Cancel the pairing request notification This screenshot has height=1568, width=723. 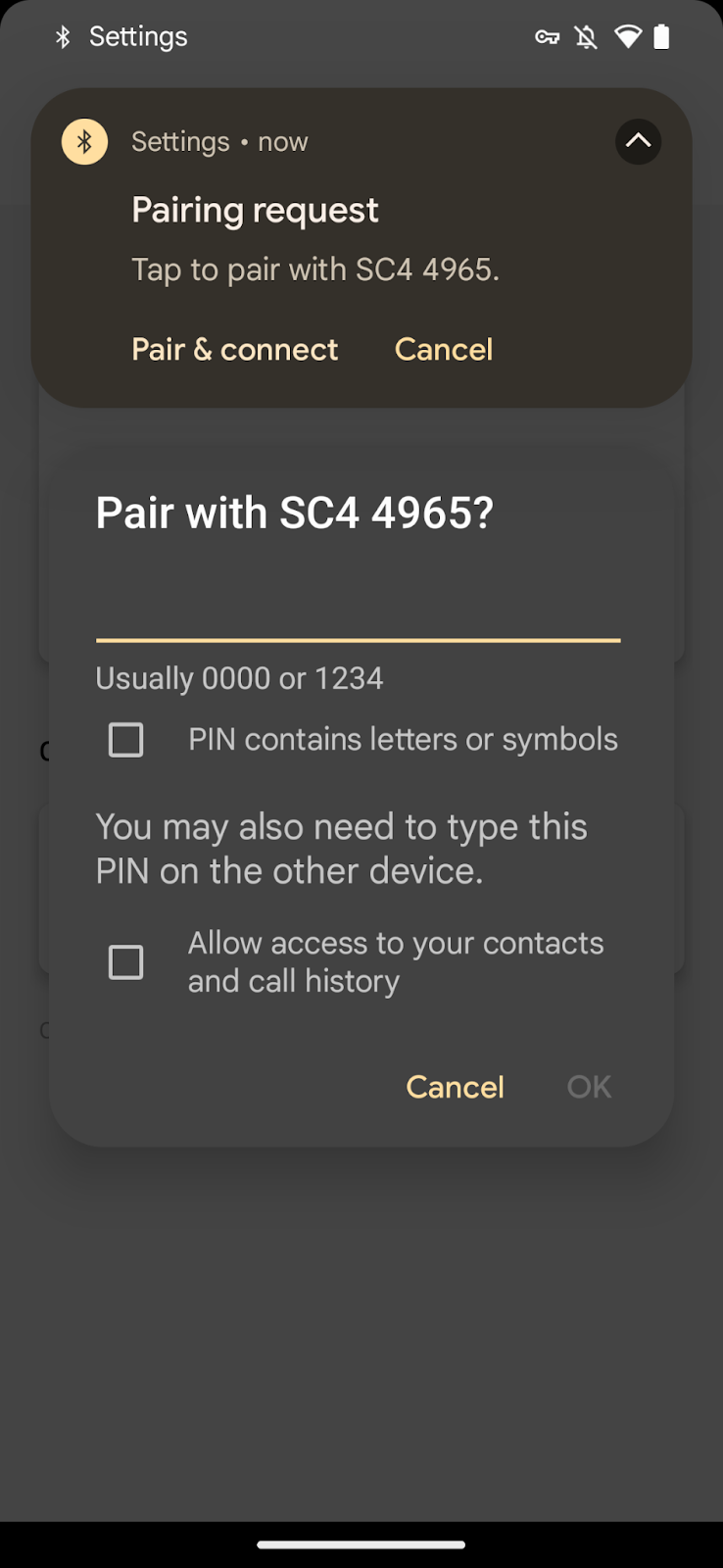pos(443,350)
